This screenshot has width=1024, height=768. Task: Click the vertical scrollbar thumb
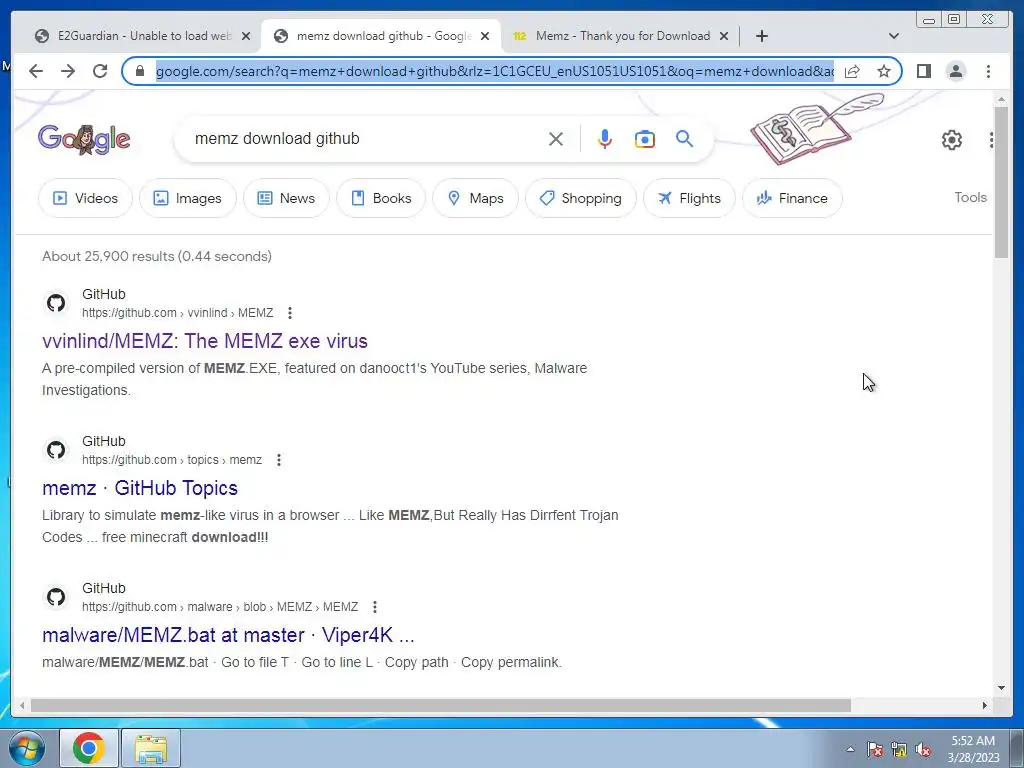click(1002, 182)
